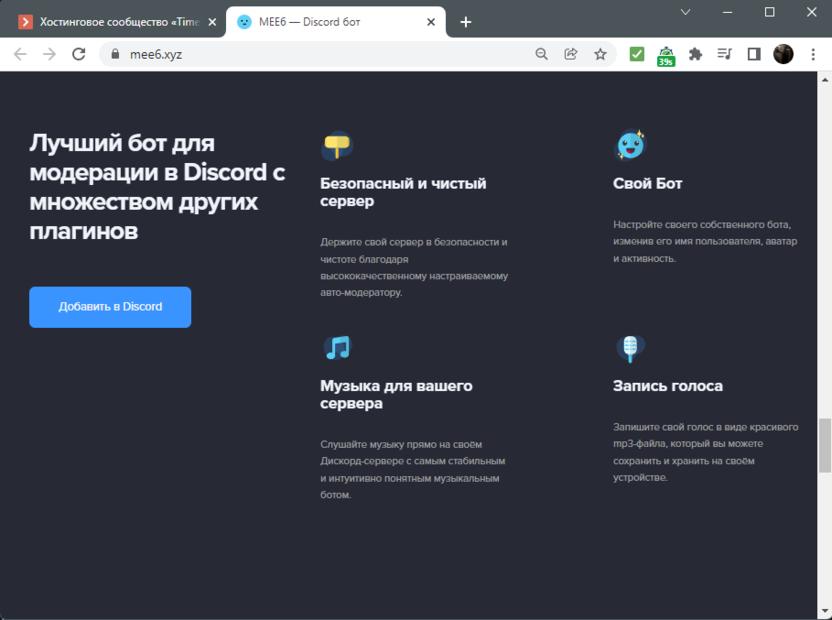Minimize the Chrome window
The width and height of the screenshot is (832, 620).
[727, 12]
